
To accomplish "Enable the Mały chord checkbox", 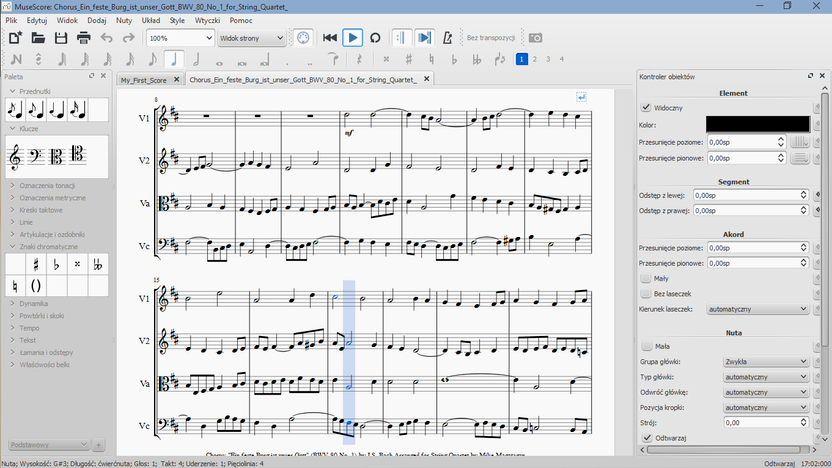I will point(646,278).
